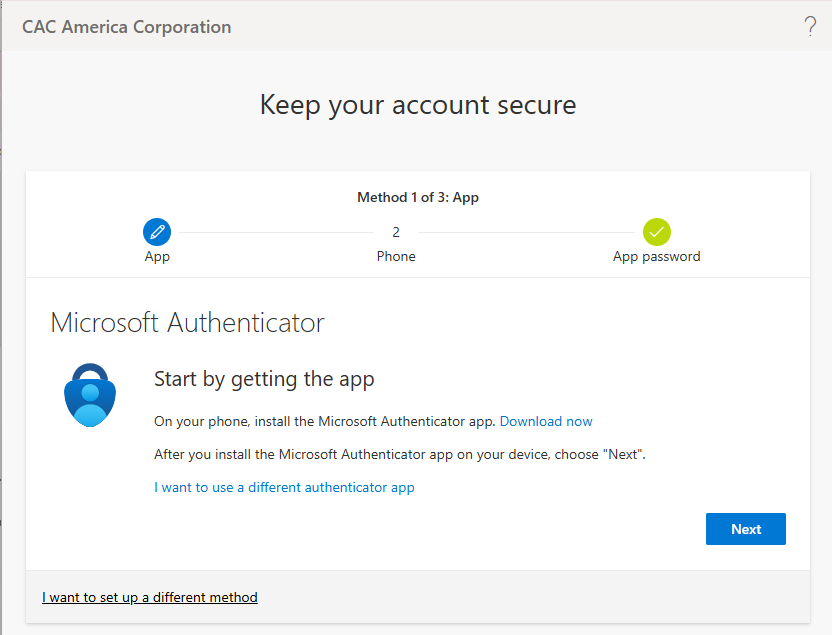The image size is (832, 635).
Task: Open the Download now link
Action: pos(546,421)
